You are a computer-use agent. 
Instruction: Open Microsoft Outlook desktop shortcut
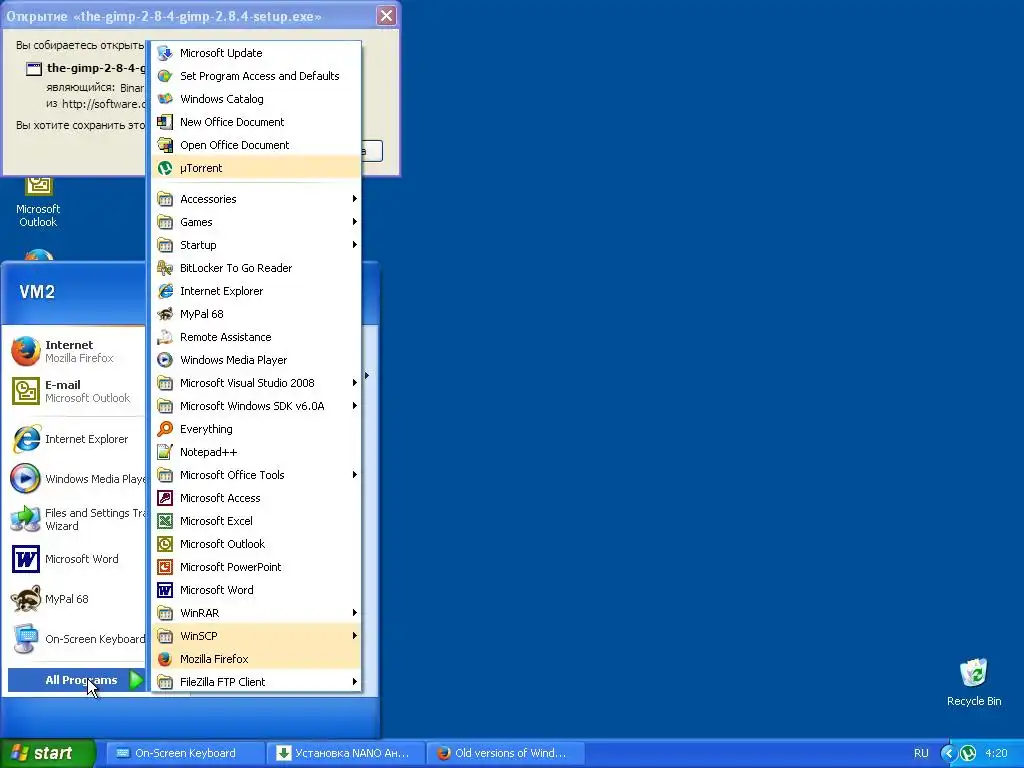coord(38,202)
